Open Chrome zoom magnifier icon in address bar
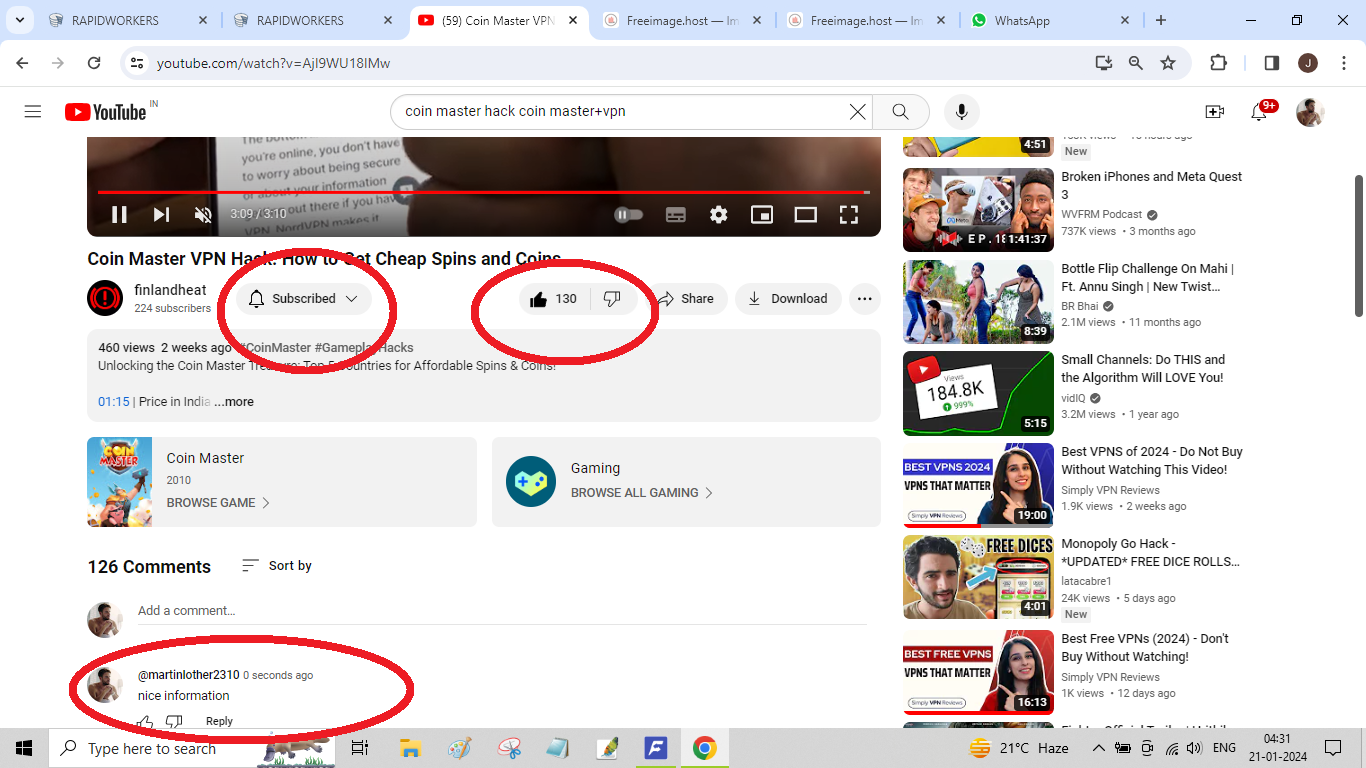 click(1136, 63)
